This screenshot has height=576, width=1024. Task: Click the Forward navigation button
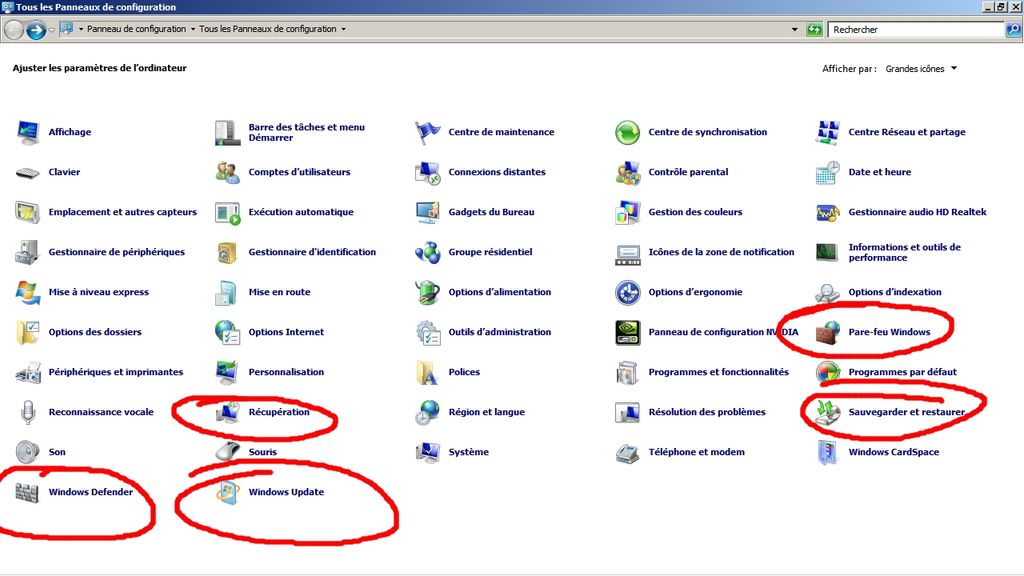(x=36, y=29)
